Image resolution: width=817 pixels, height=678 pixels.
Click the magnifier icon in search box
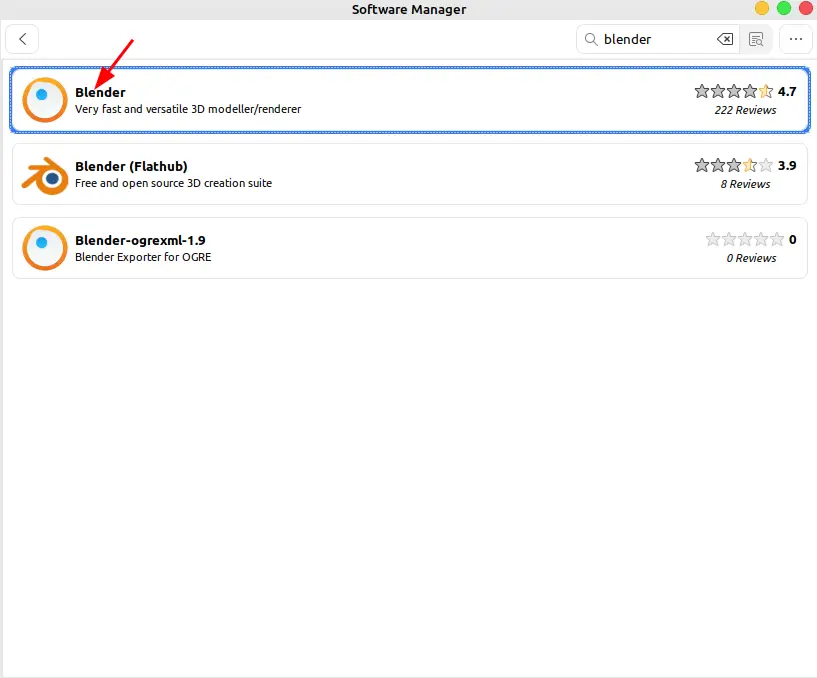pyautogui.click(x=591, y=39)
